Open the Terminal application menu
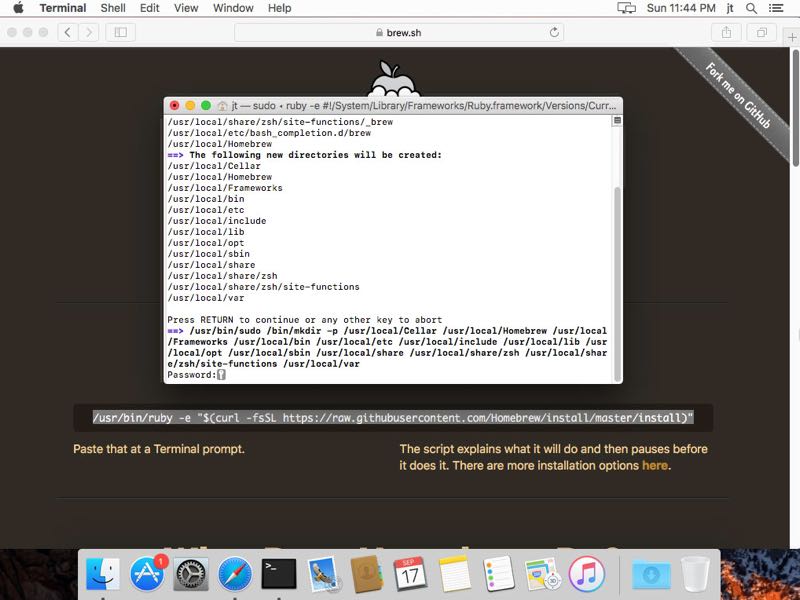 coord(63,8)
